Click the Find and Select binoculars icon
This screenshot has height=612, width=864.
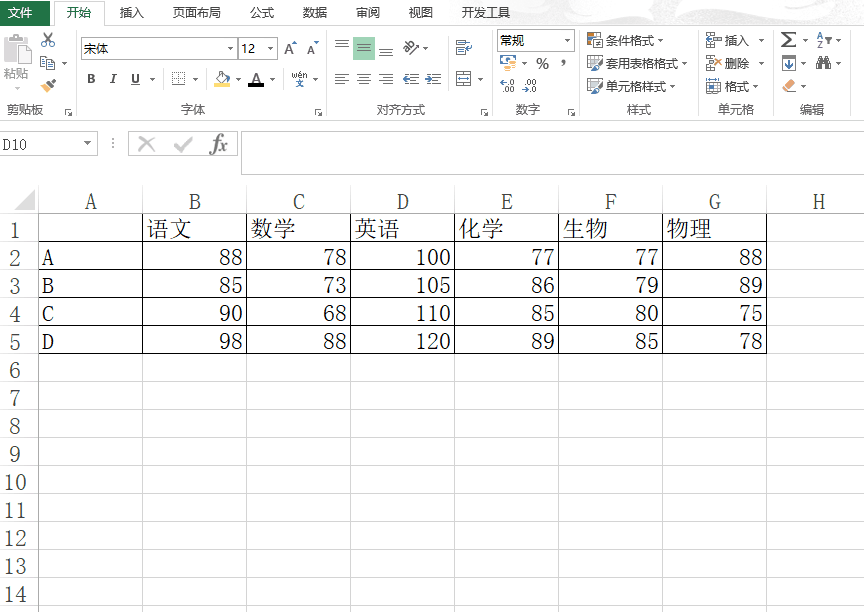(824, 63)
